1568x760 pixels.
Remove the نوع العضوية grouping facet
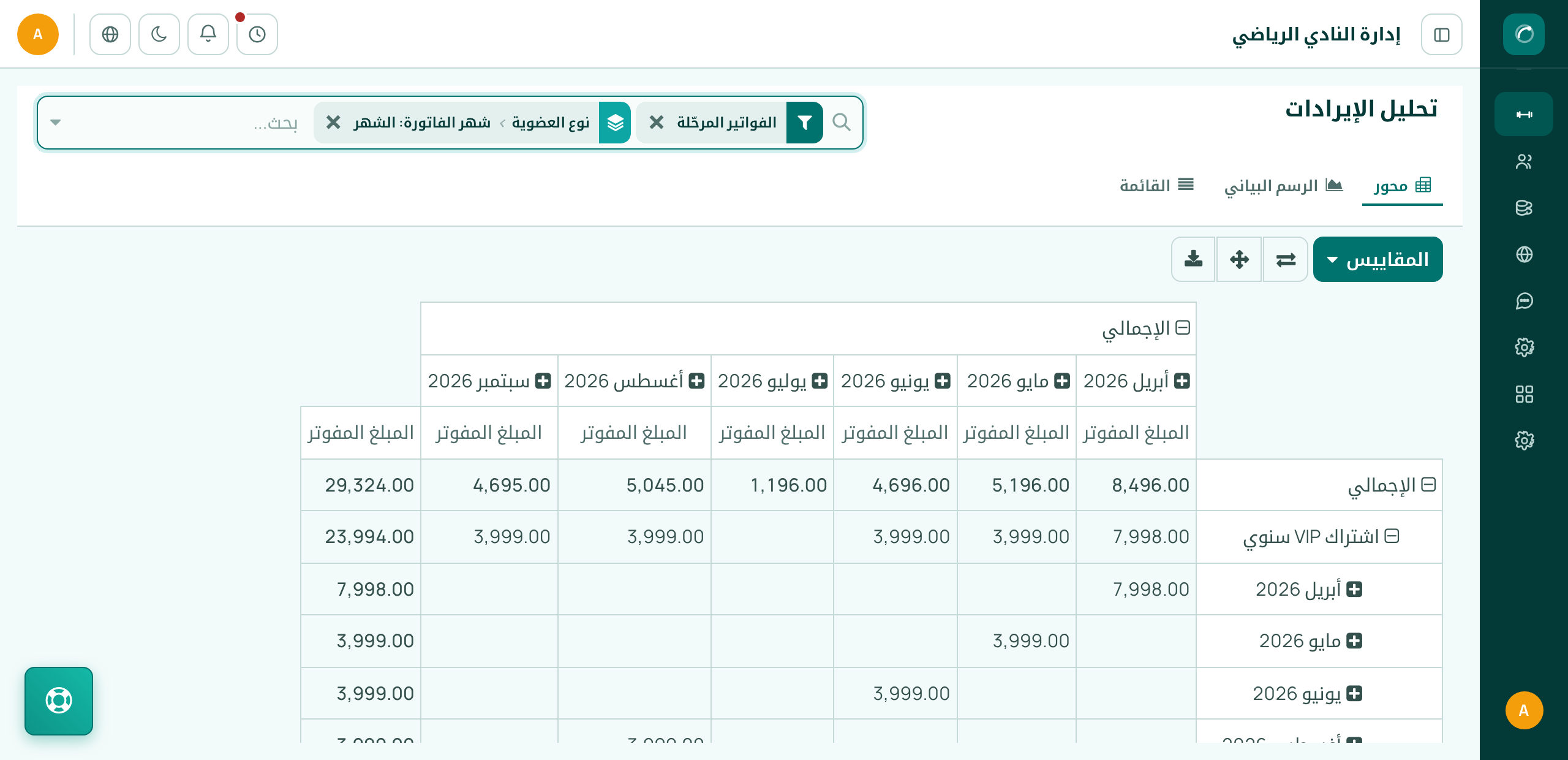pyautogui.click(x=333, y=123)
